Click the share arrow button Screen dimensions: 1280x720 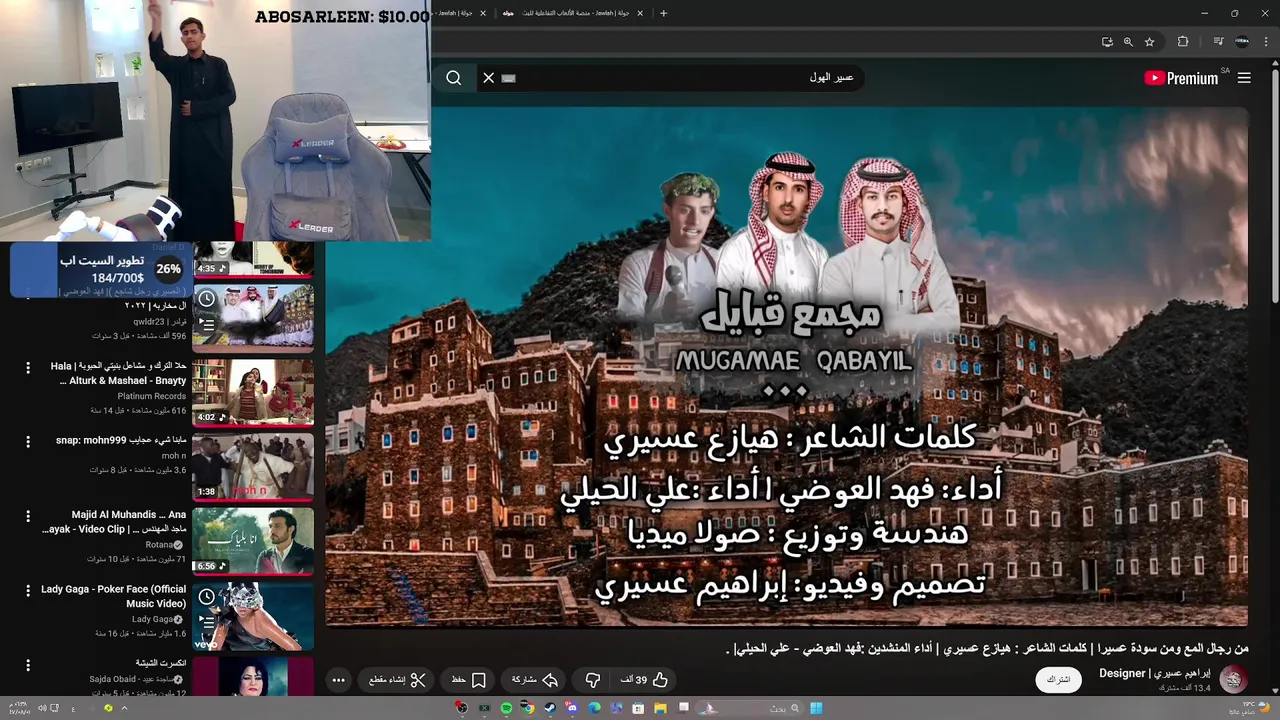[x=534, y=680]
